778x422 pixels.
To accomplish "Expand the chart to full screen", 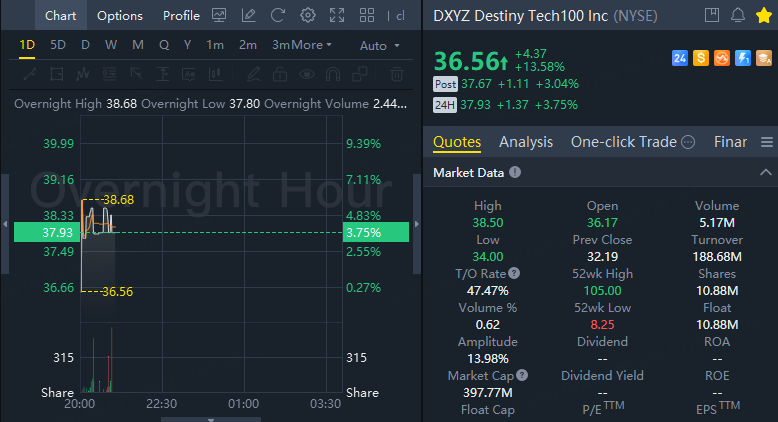I will [x=337, y=15].
